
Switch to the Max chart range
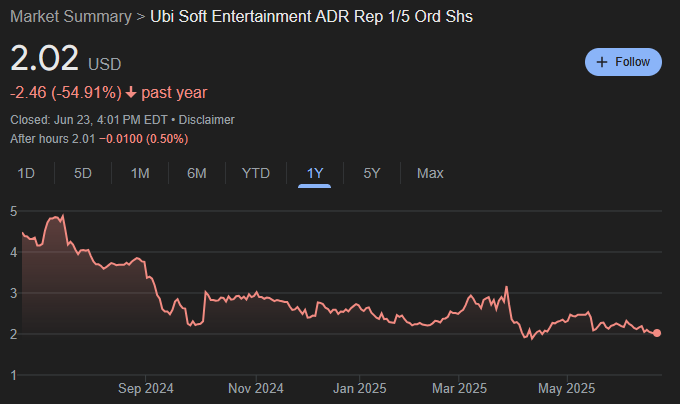430,173
